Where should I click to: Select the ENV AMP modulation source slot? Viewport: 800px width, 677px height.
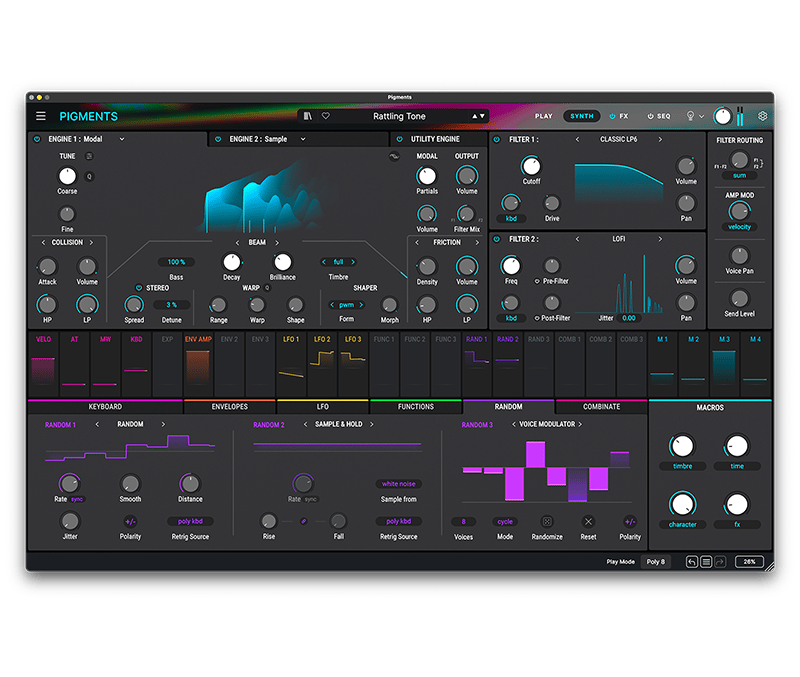[198, 364]
